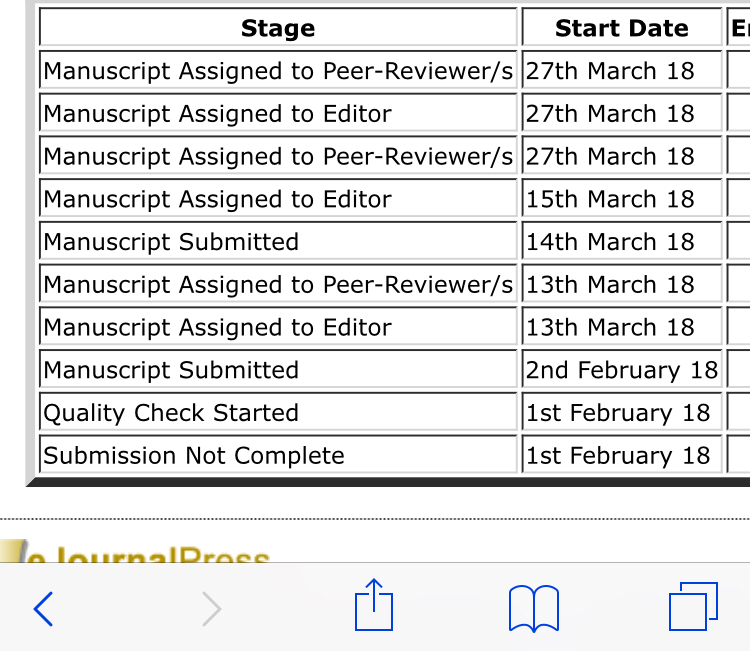Tap the Safari back arrow
Viewport: 750px width, 651px height.
pos(43,607)
